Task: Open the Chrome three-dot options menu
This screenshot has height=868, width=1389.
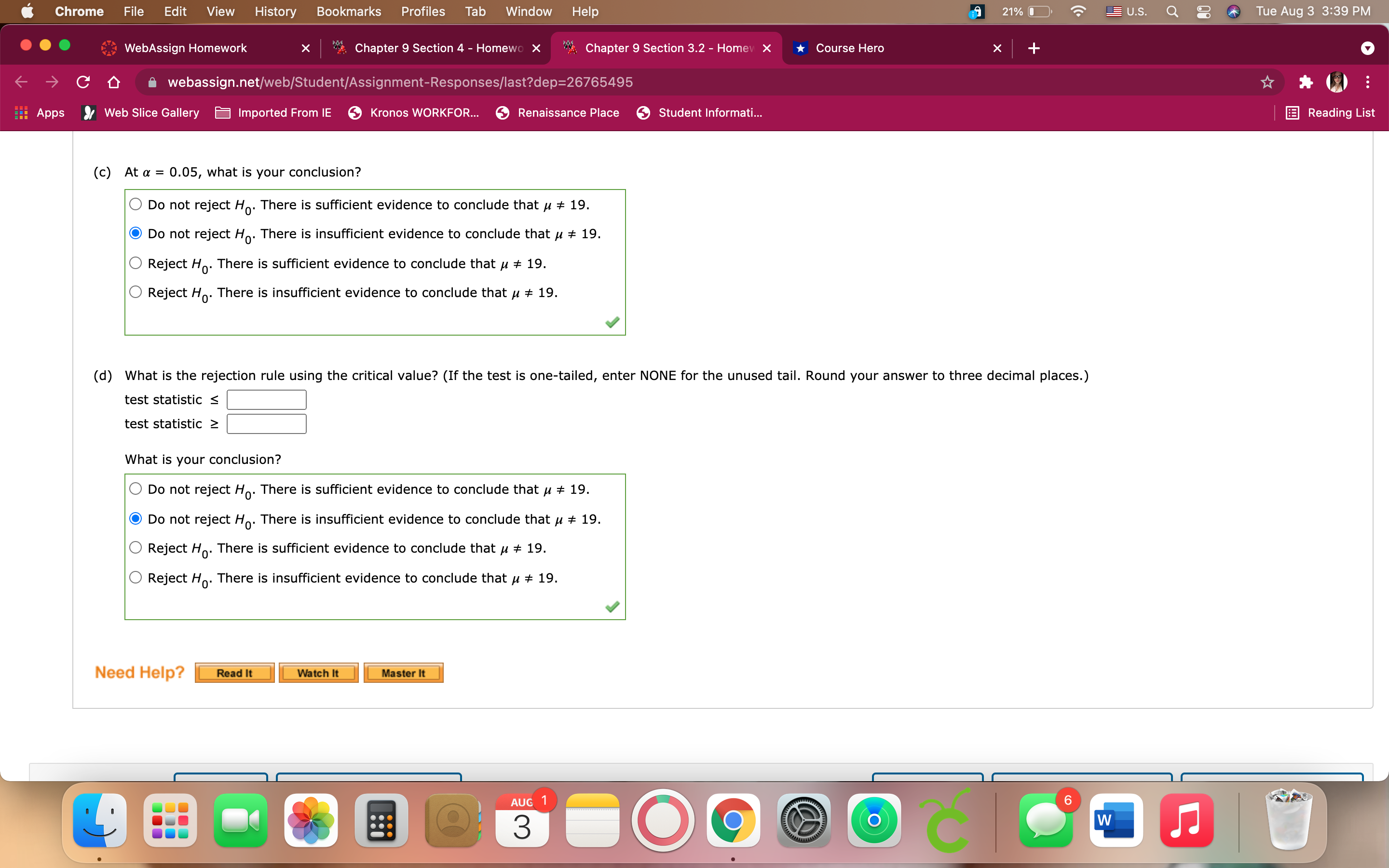Action: (x=1368, y=82)
